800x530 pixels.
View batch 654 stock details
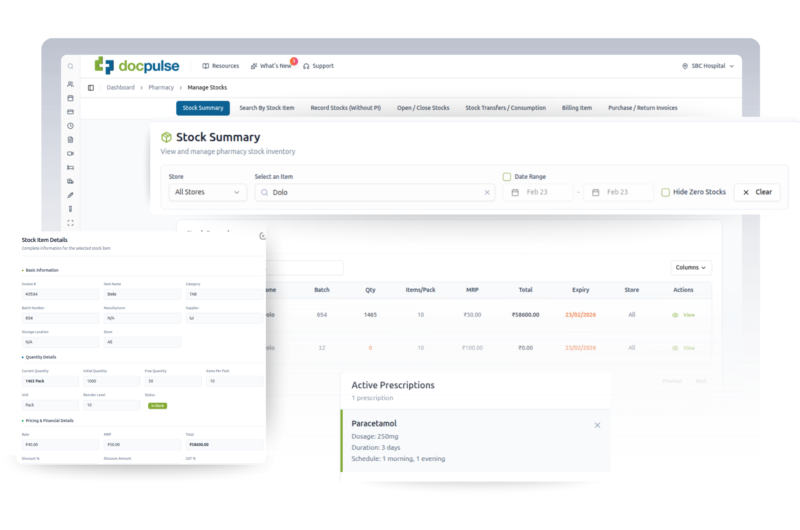[x=684, y=315]
